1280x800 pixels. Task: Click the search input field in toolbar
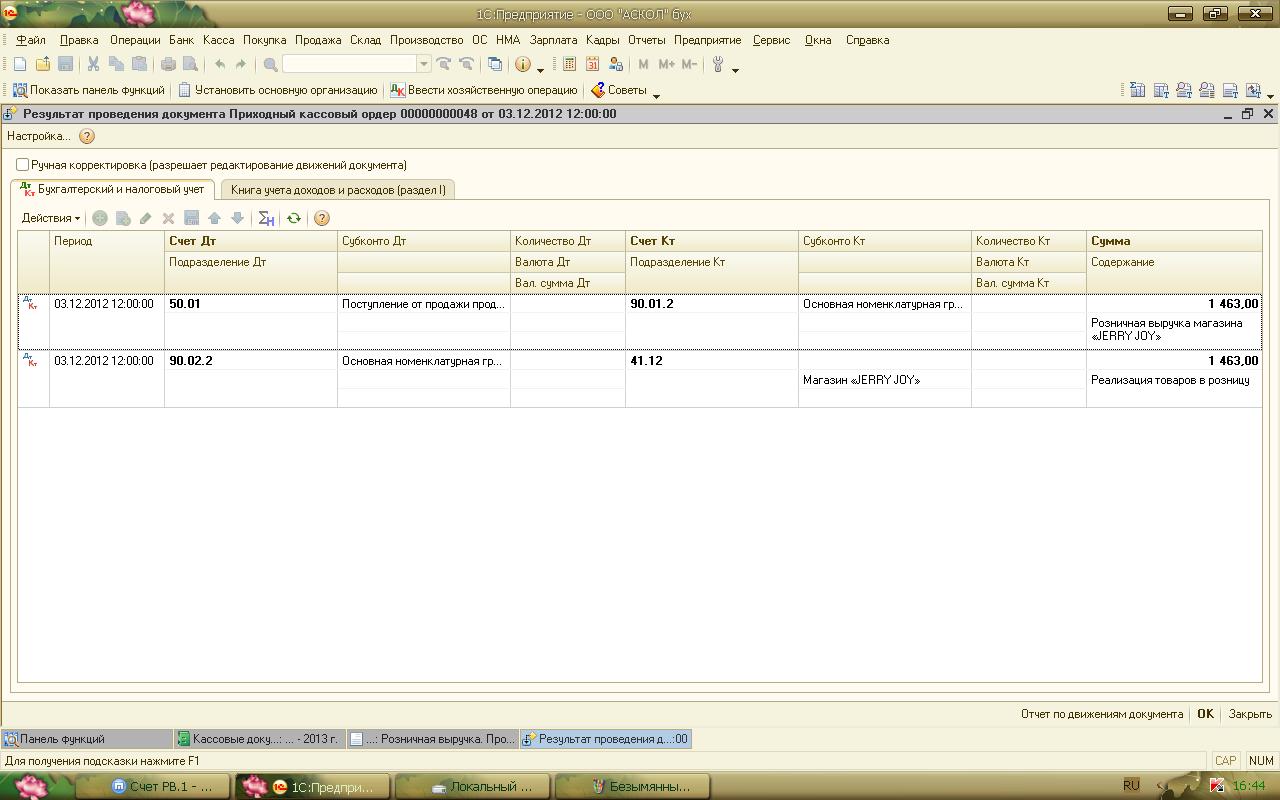click(349, 64)
